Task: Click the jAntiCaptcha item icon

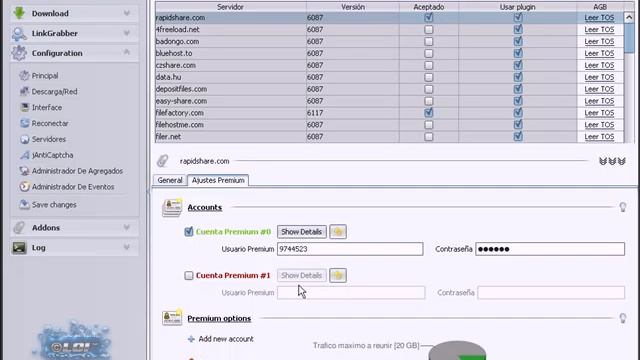Action: [x=24, y=155]
